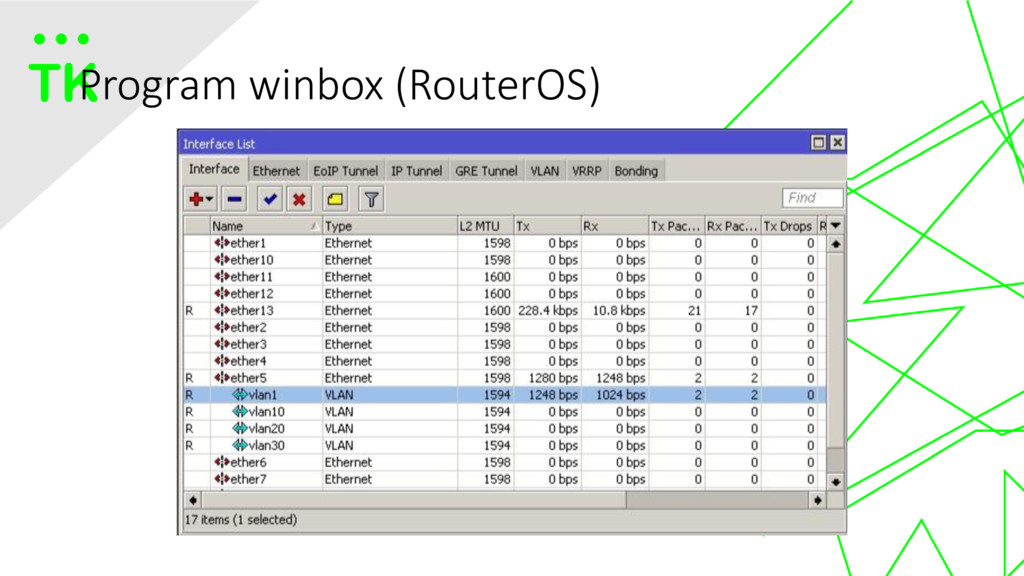Click the ether10 interface icon
Screen dimensions: 1024x576
222,260
